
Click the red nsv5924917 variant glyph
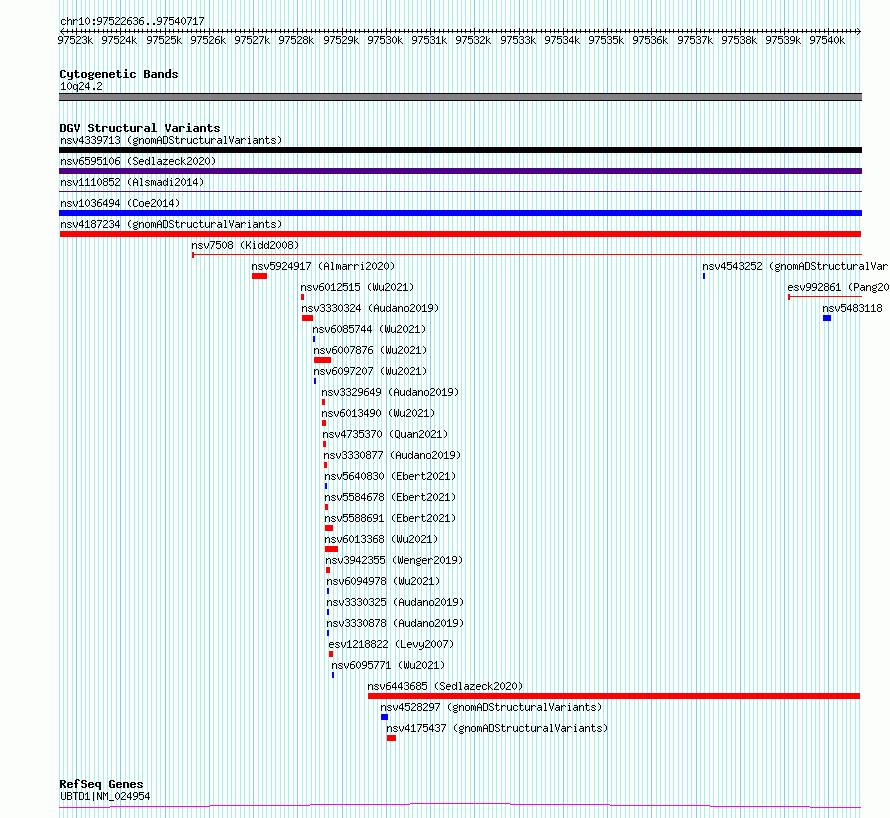pos(259,276)
